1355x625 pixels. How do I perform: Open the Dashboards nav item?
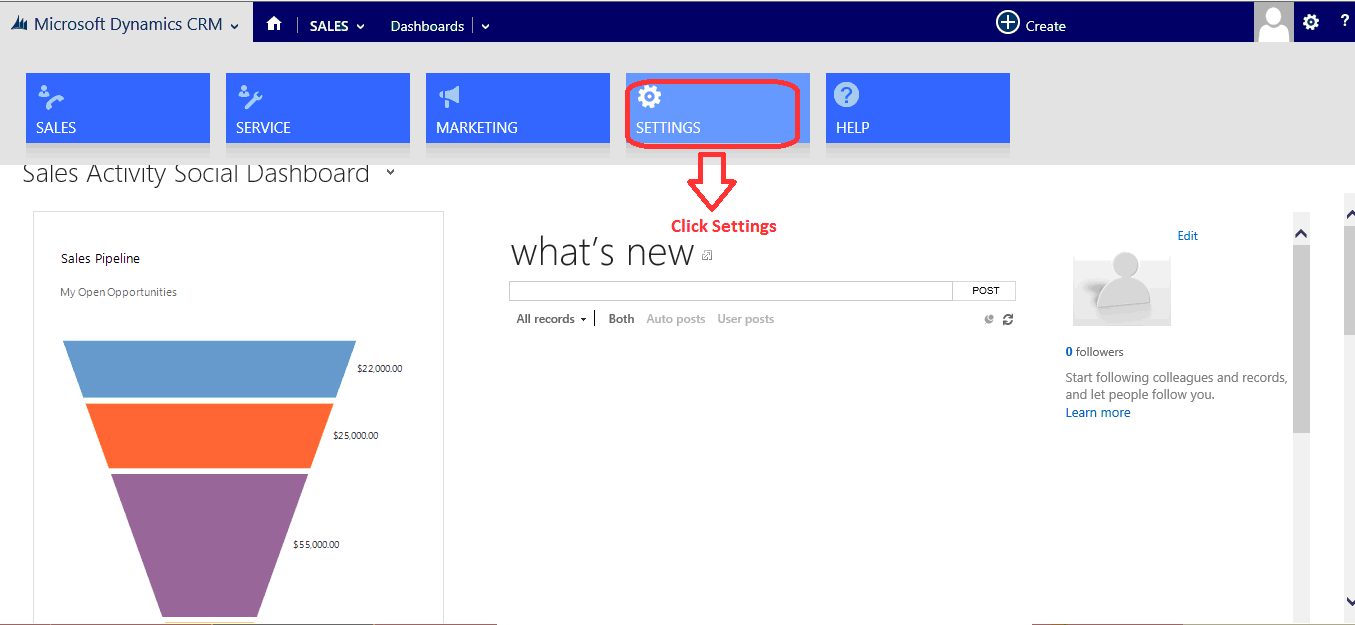pos(427,26)
